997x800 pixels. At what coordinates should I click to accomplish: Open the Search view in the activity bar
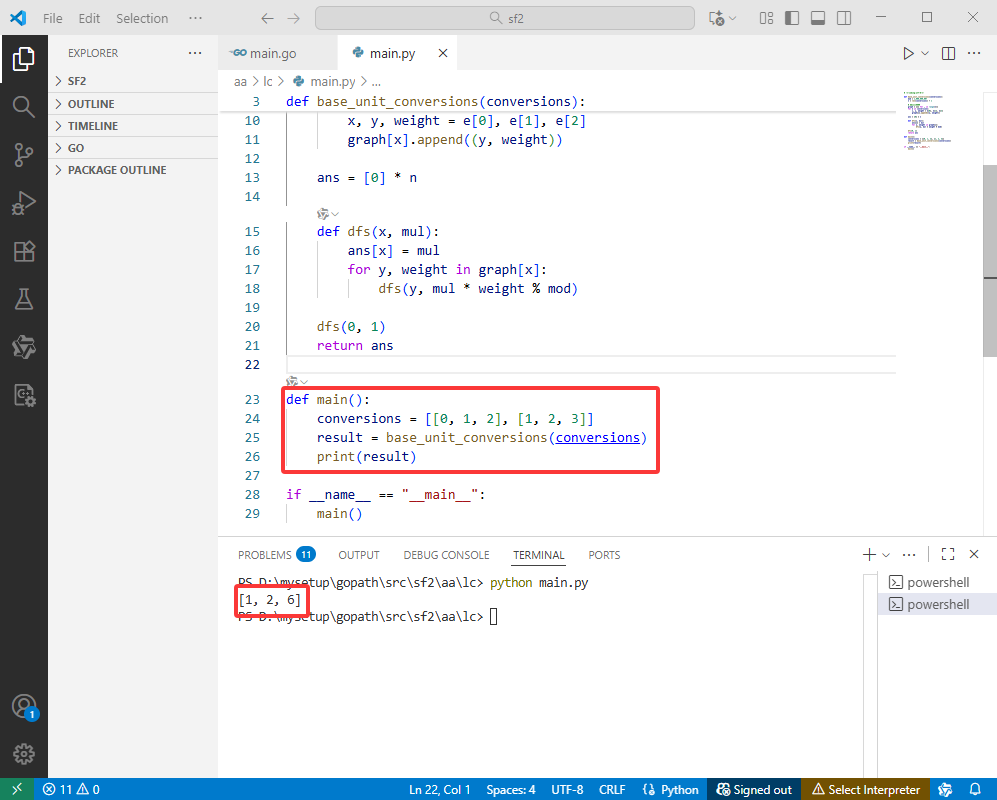[24, 106]
